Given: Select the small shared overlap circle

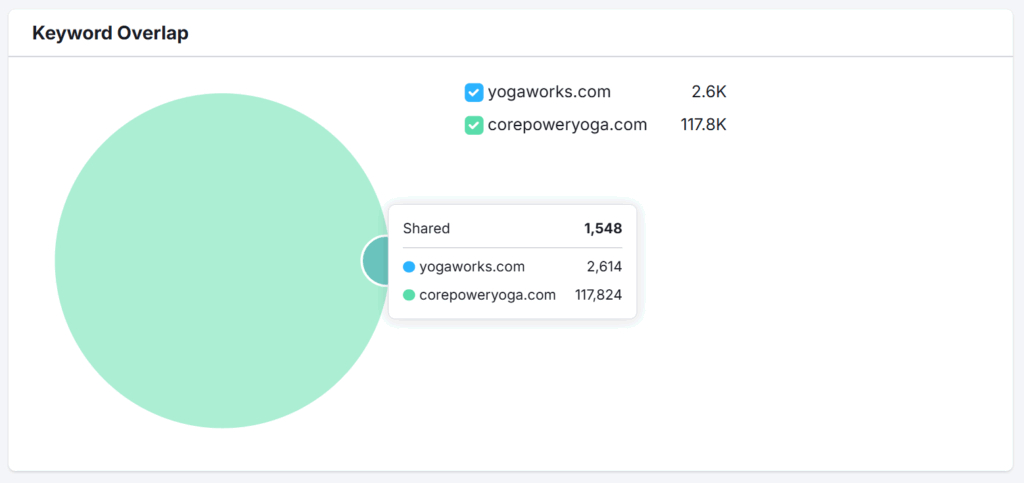Looking at the screenshot, I should click(x=376, y=260).
